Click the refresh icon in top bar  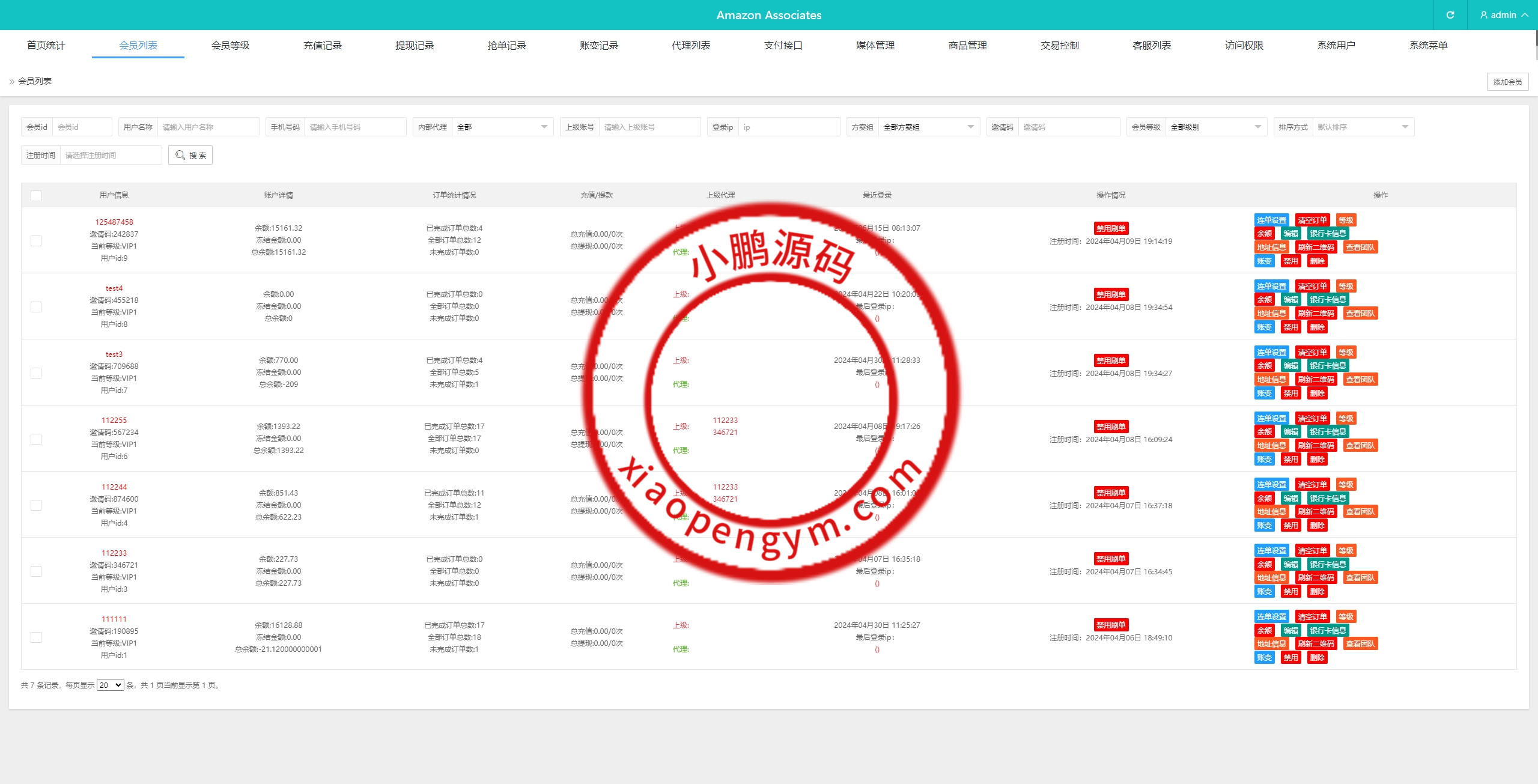point(1450,15)
